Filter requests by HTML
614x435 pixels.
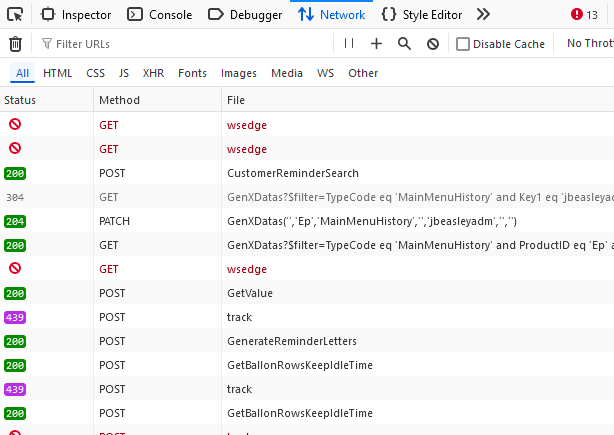[58, 73]
